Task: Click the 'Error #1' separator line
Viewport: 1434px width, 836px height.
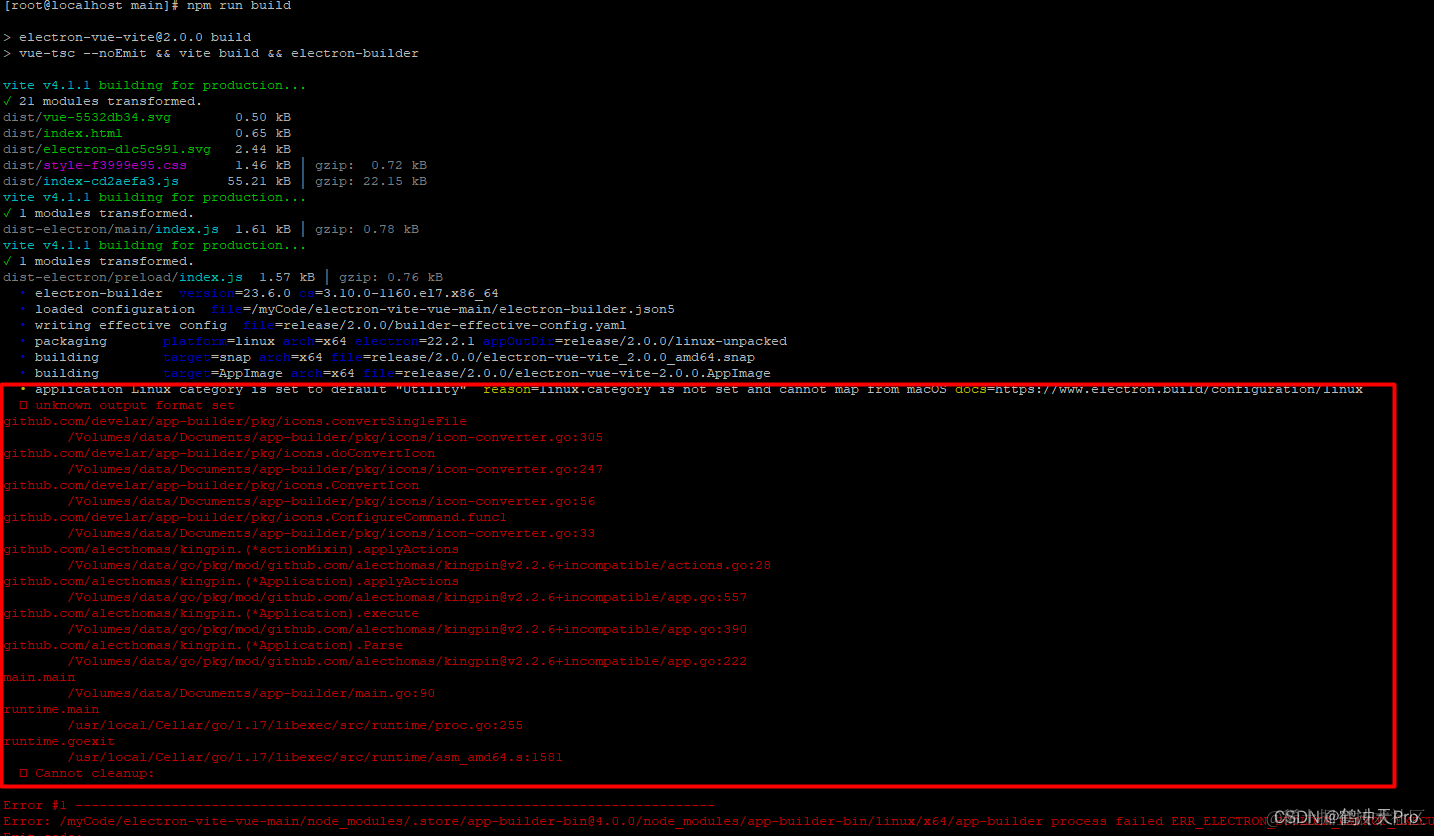Action: (x=359, y=805)
